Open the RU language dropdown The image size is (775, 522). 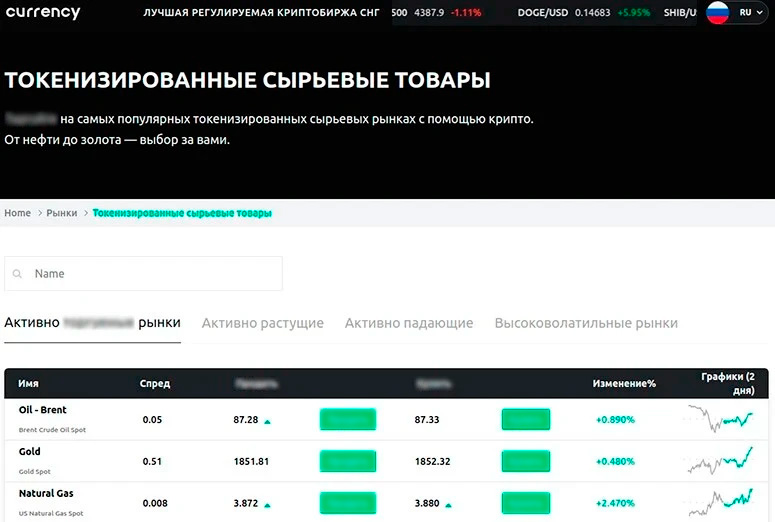coord(750,13)
